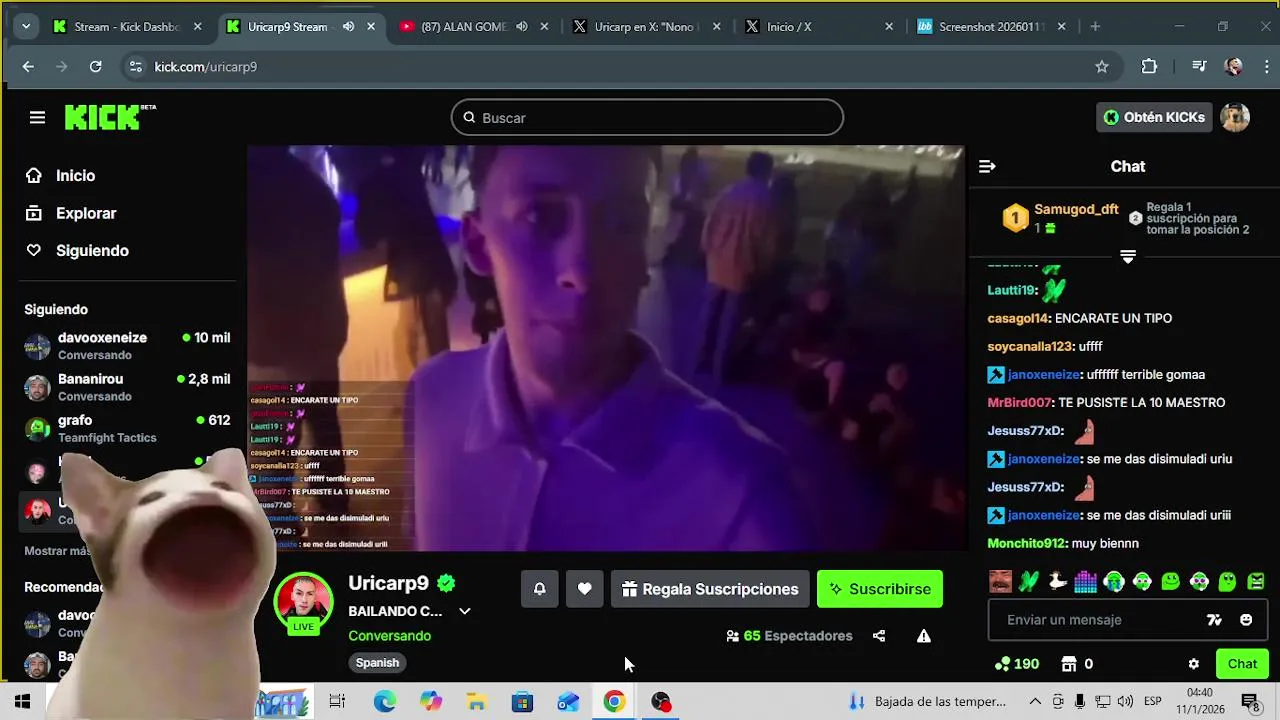Open the emoji picker in chat

tap(1246, 620)
